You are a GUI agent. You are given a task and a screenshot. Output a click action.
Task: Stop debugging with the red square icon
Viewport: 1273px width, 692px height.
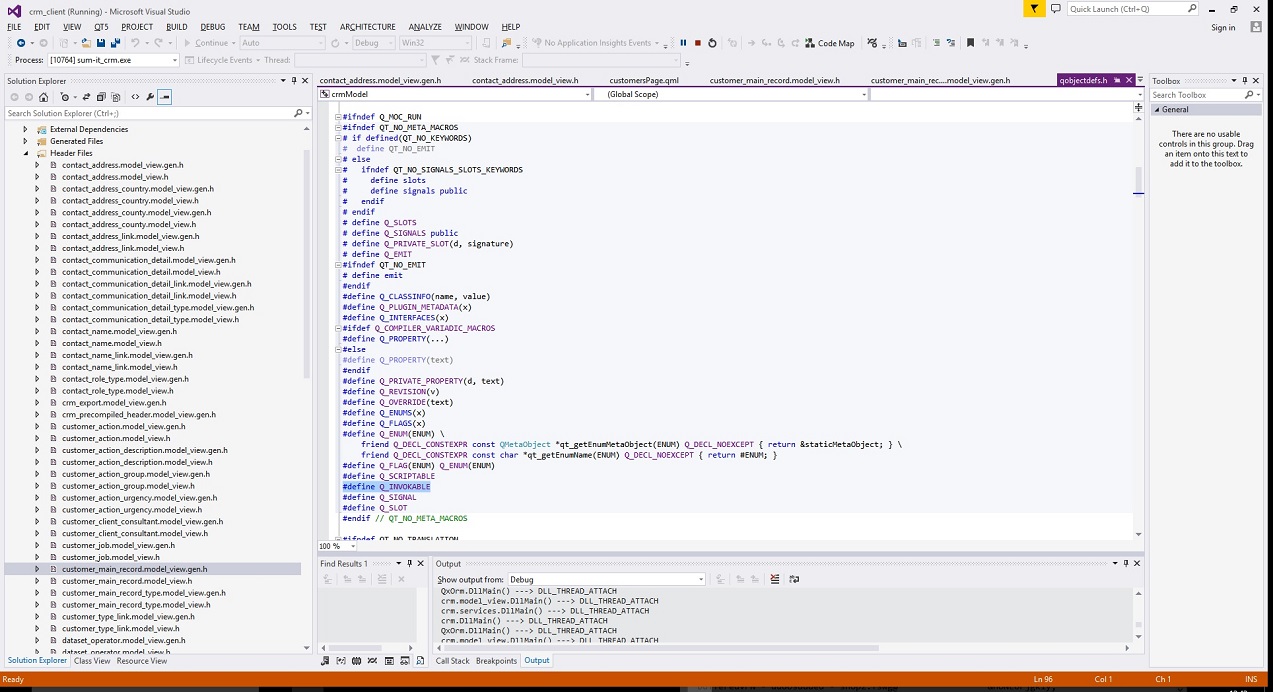(697, 43)
